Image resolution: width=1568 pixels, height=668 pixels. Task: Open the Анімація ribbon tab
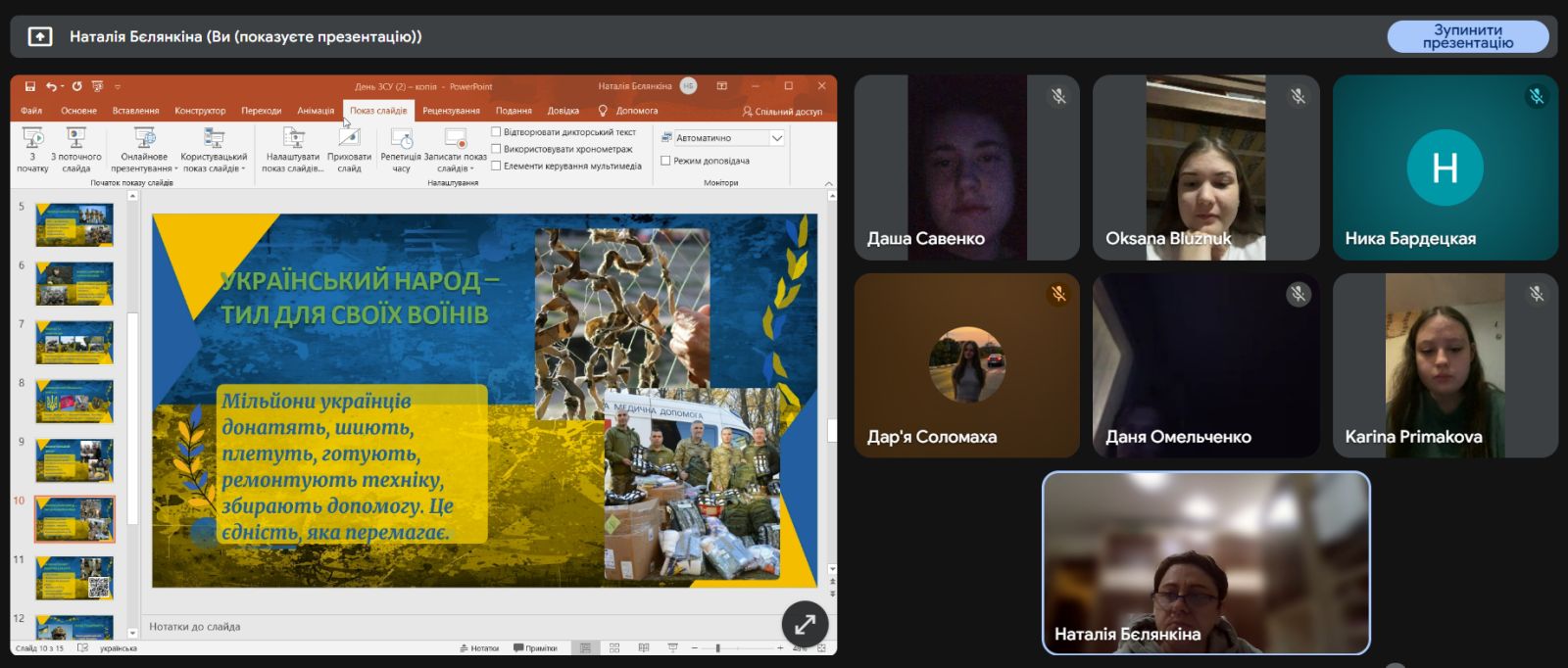tap(316, 111)
